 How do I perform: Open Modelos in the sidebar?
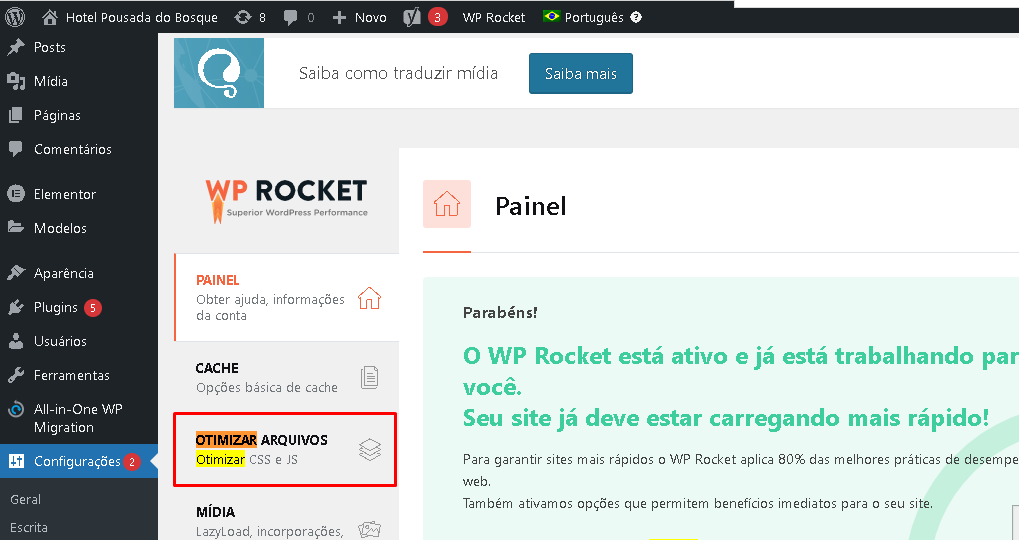[x=60, y=228]
